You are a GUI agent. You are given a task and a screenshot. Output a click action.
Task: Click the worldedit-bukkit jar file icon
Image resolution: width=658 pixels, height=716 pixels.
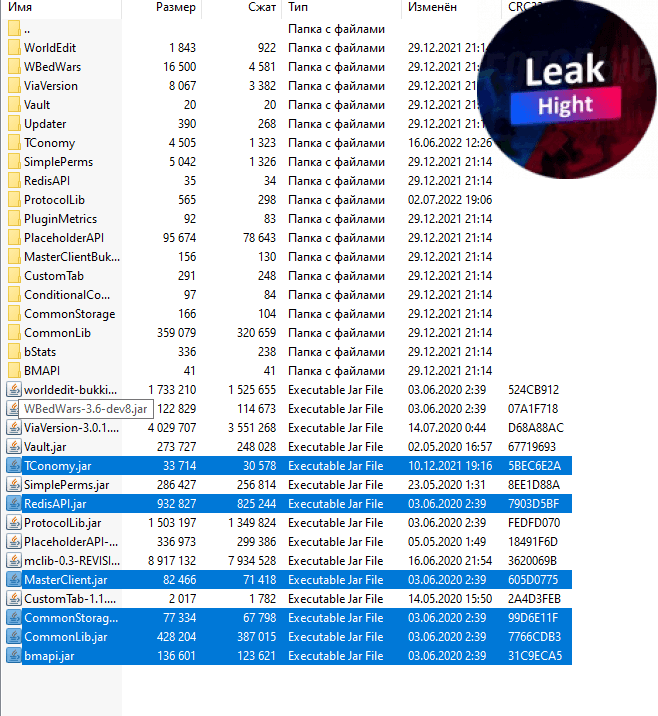14,390
